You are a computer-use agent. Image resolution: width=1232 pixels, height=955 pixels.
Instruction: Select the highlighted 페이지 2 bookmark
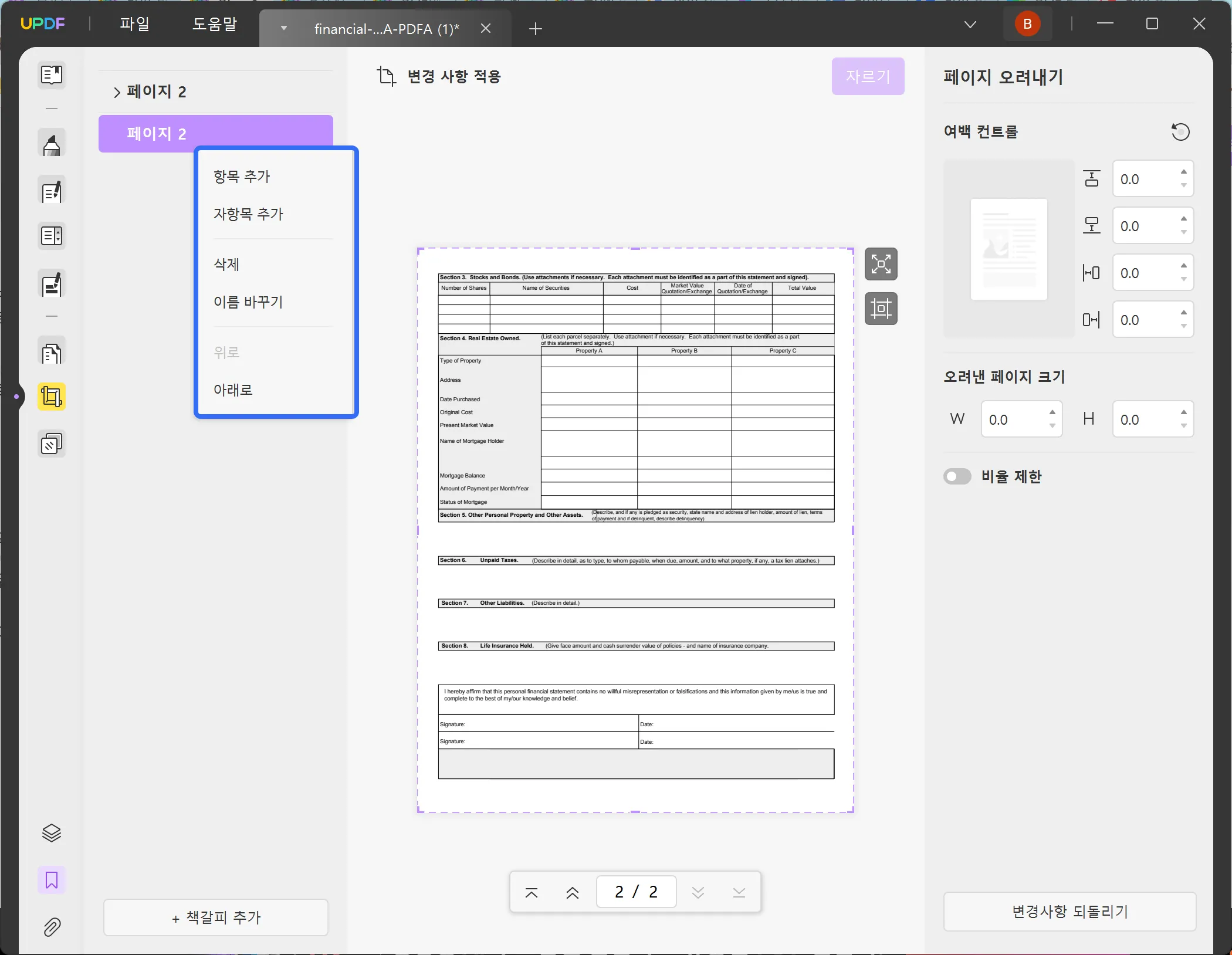pyautogui.click(x=216, y=134)
